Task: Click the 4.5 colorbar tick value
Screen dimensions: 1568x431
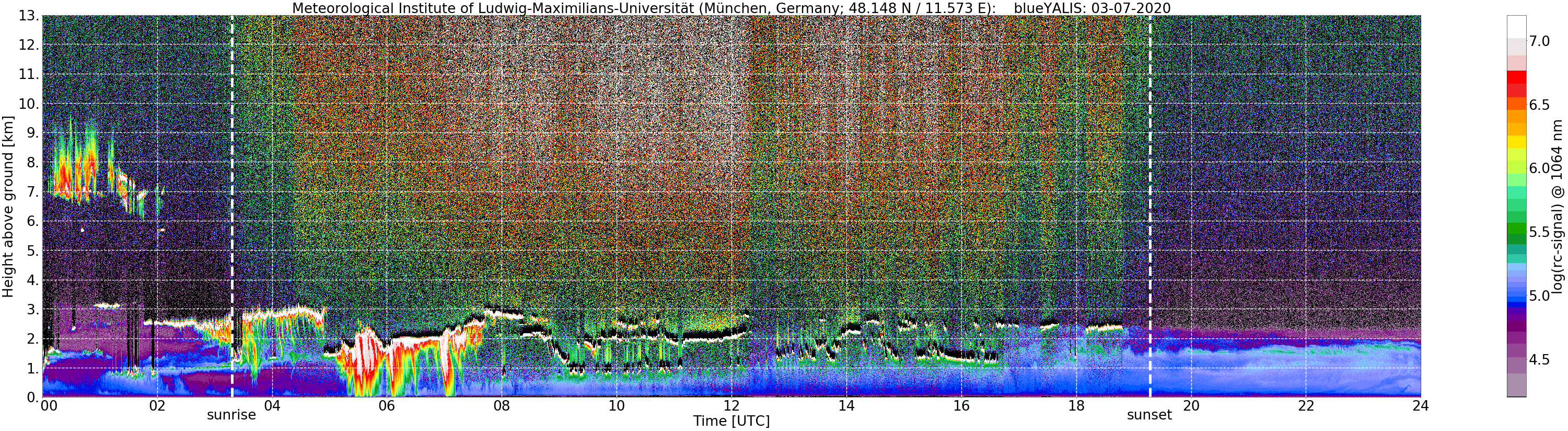Action: tap(1539, 360)
